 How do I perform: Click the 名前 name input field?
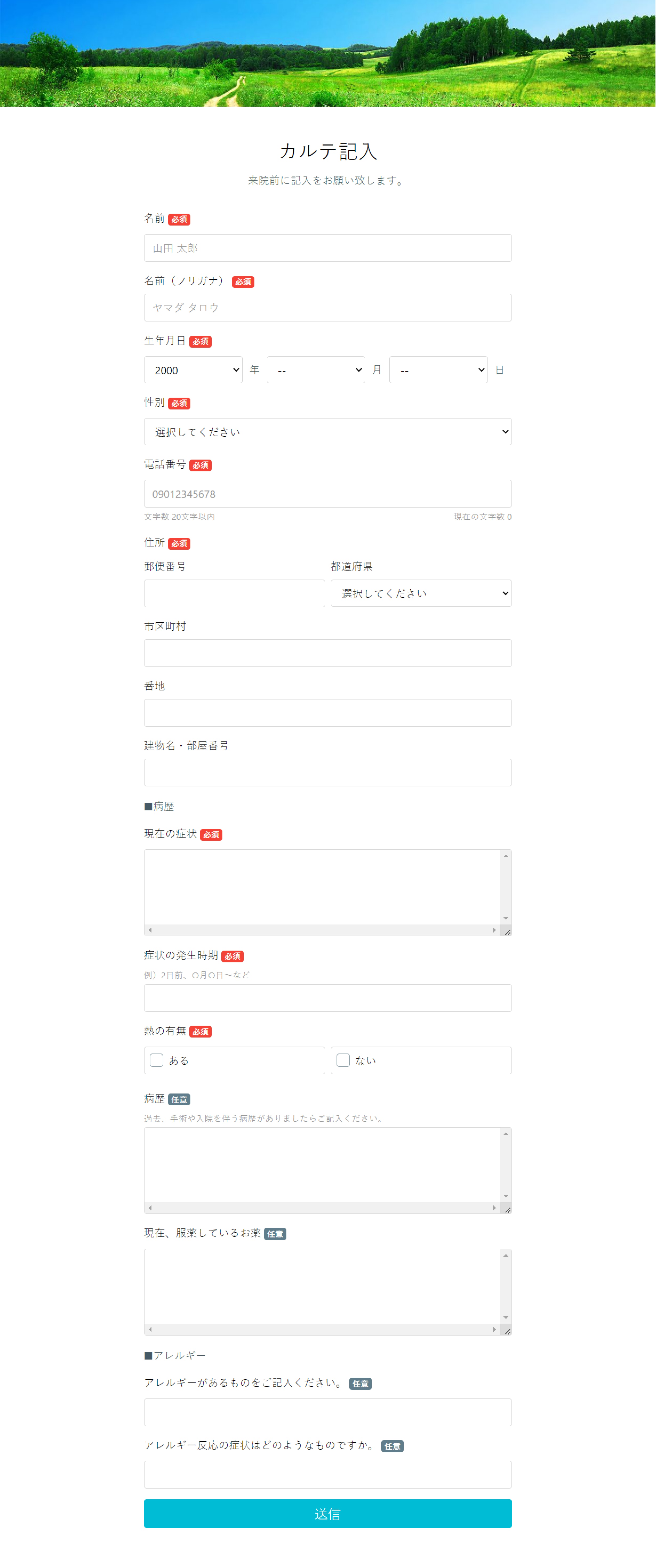(328, 248)
